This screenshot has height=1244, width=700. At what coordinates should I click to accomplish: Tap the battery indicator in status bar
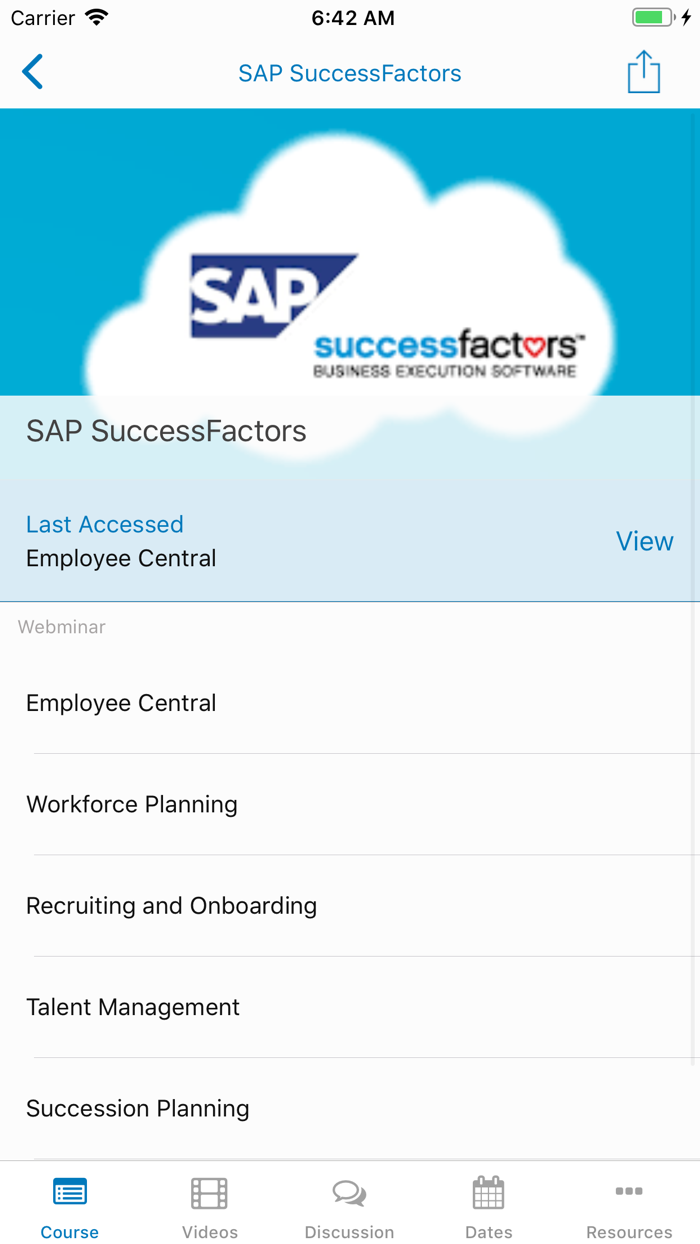click(654, 18)
